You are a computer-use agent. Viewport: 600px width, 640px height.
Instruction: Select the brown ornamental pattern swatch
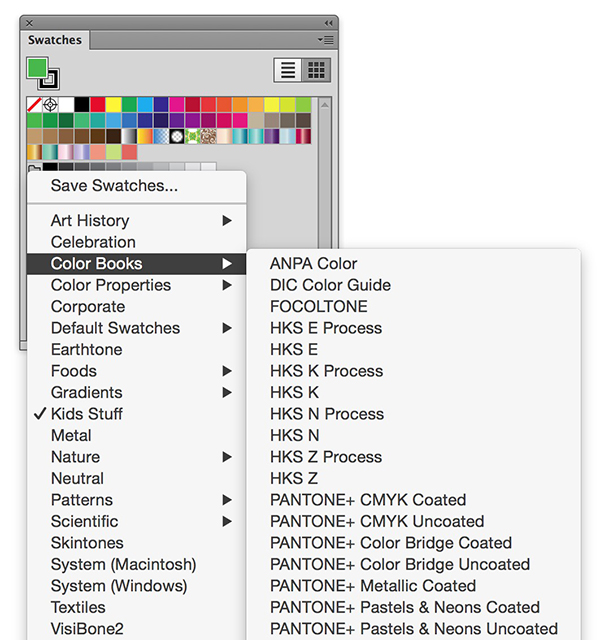tap(209, 136)
